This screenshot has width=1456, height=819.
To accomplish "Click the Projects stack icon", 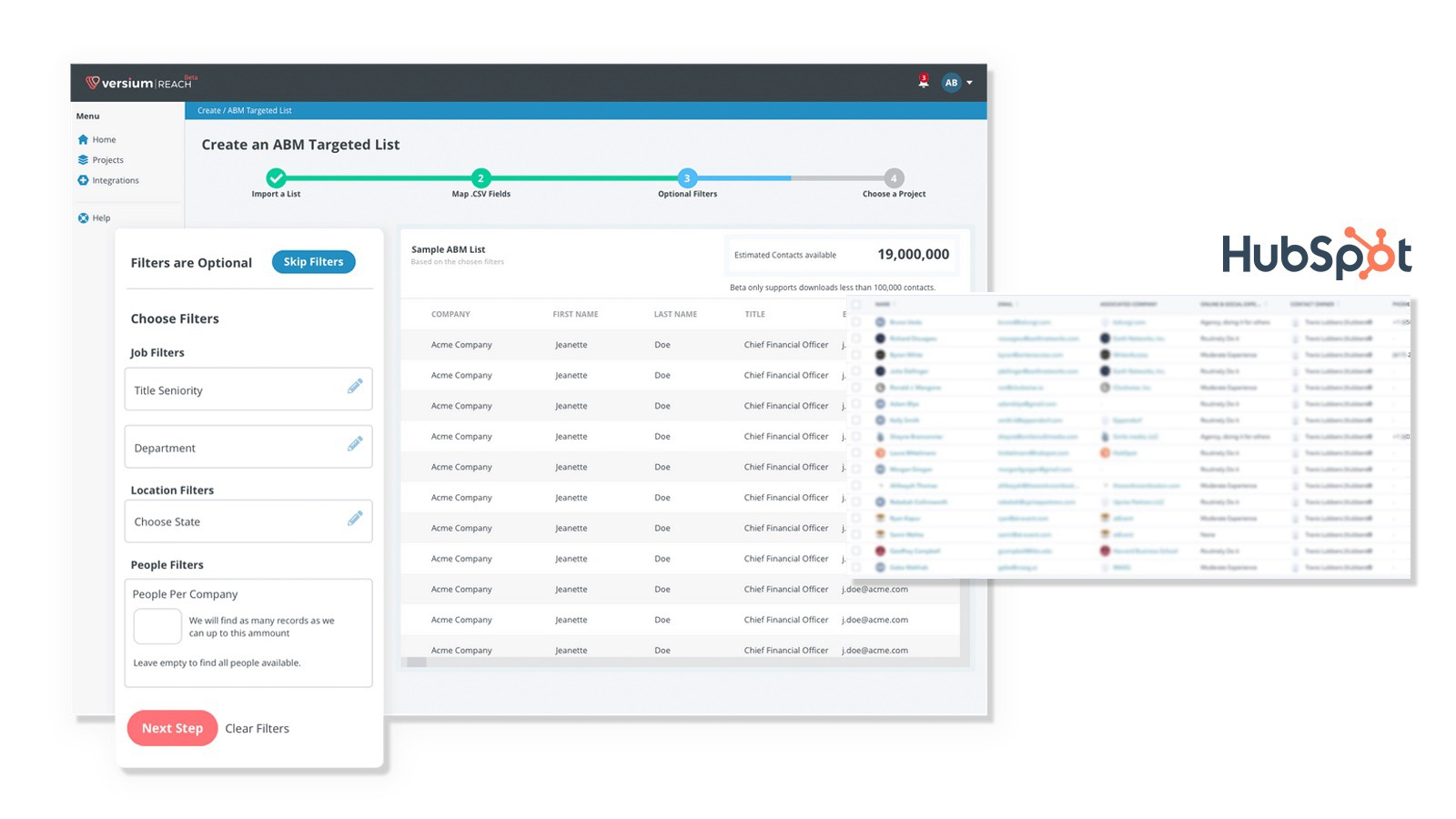I will pos(83,160).
